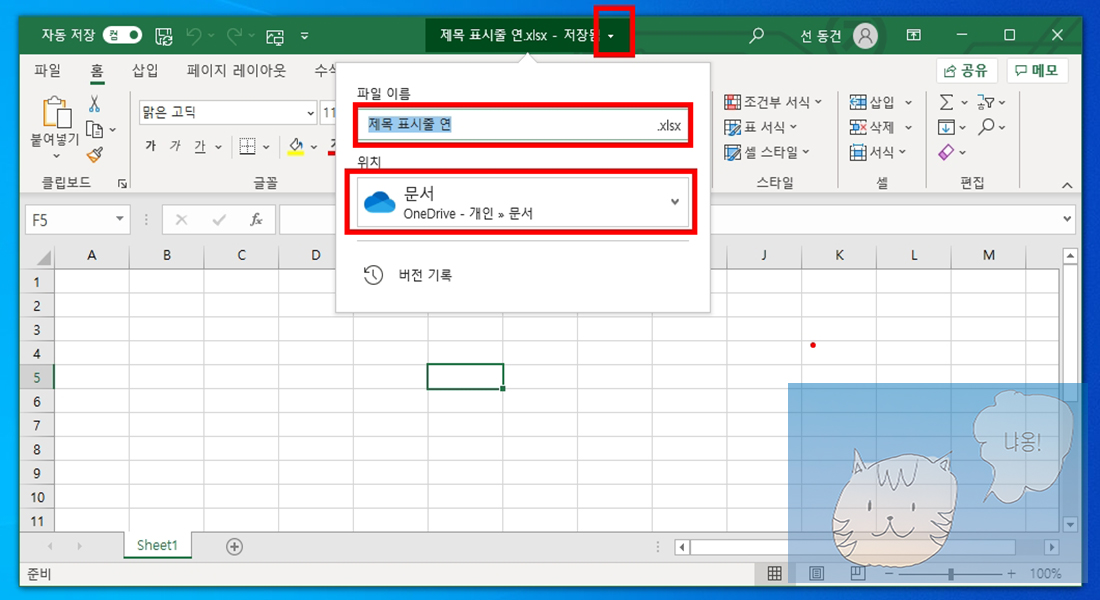Click the Find & Select magnifier icon
This screenshot has height=600, width=1100.
point(986,127)
